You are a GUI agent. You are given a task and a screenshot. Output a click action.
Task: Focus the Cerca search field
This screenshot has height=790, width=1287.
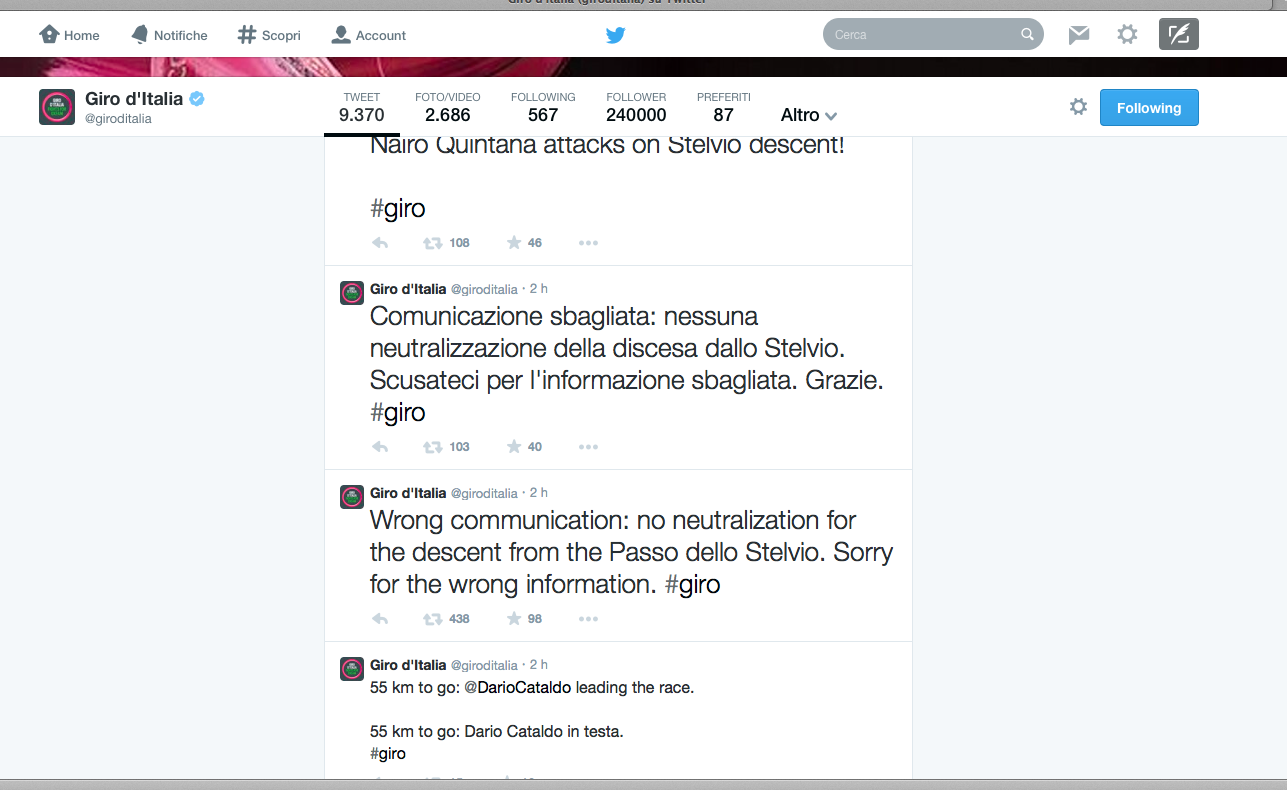(933, 35)
